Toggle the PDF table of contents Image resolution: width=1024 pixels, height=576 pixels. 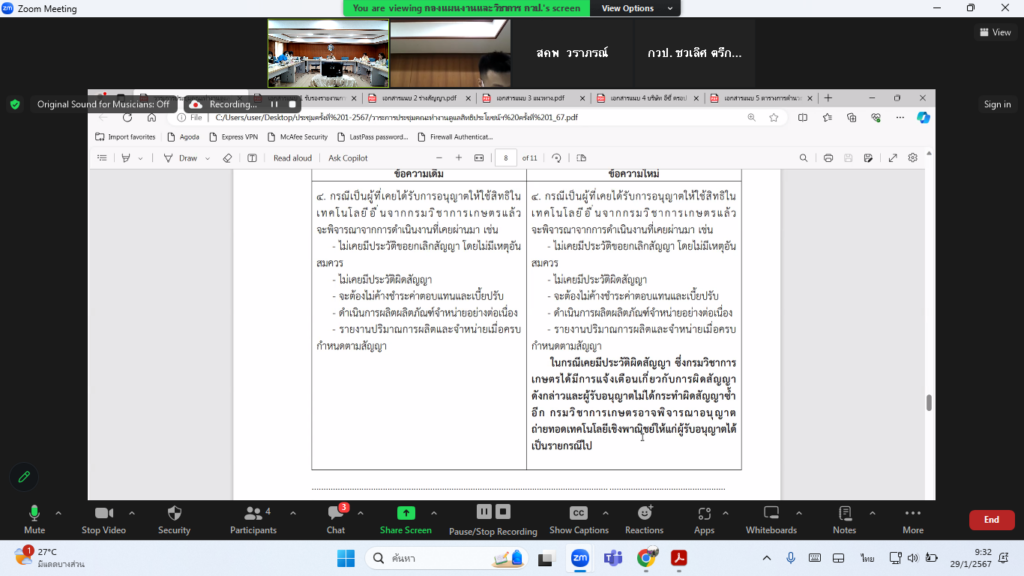point(102,158)
